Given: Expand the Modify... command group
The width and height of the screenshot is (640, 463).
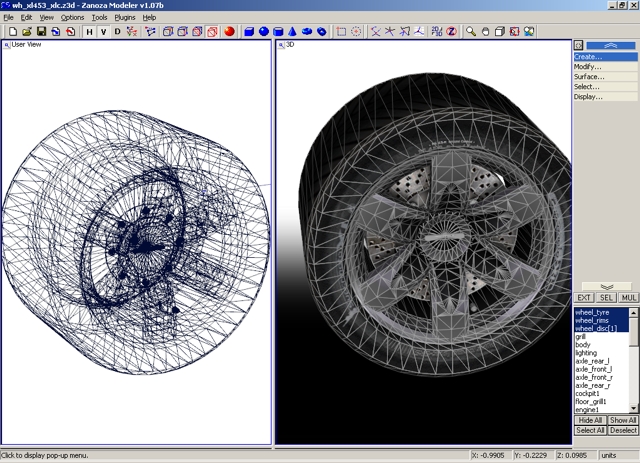Looking at the screenshot, I should click(x=588, y=66).
